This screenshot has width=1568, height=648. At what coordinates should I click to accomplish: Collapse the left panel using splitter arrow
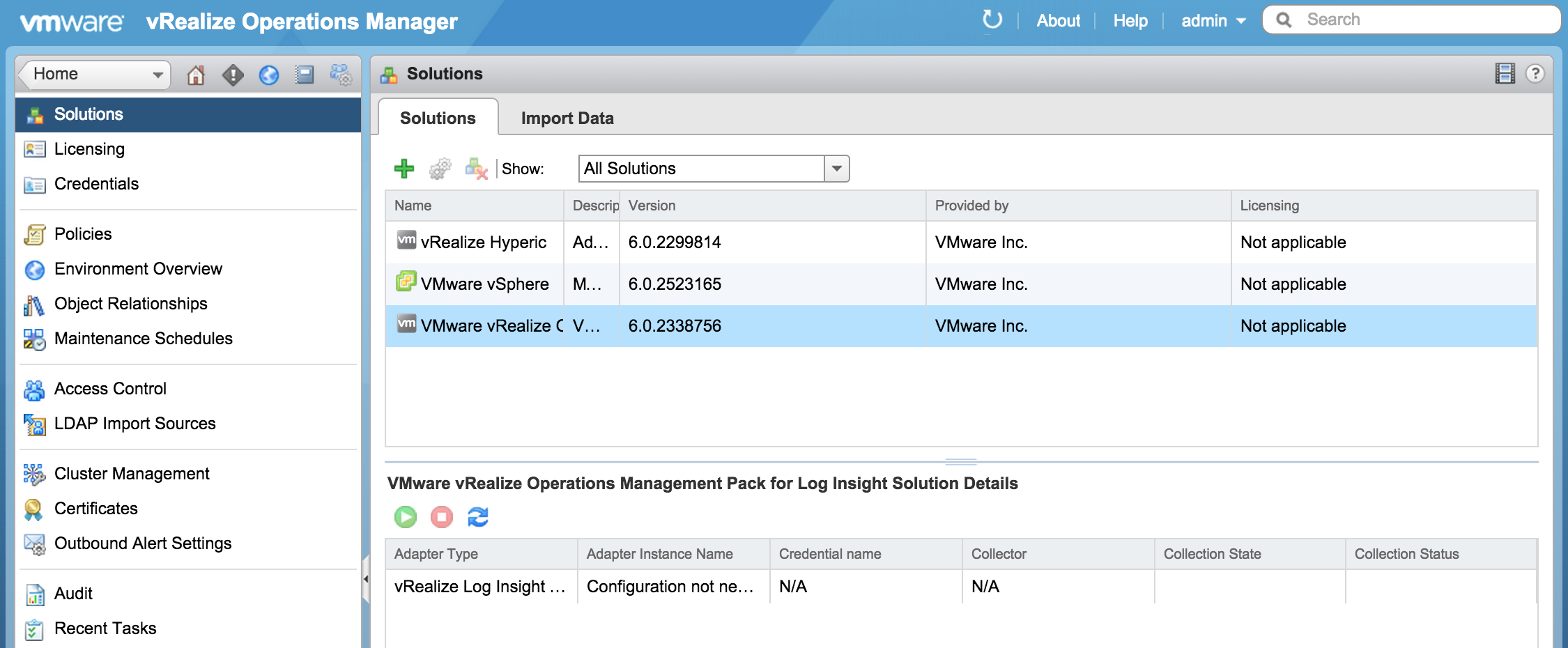point(366,578)
